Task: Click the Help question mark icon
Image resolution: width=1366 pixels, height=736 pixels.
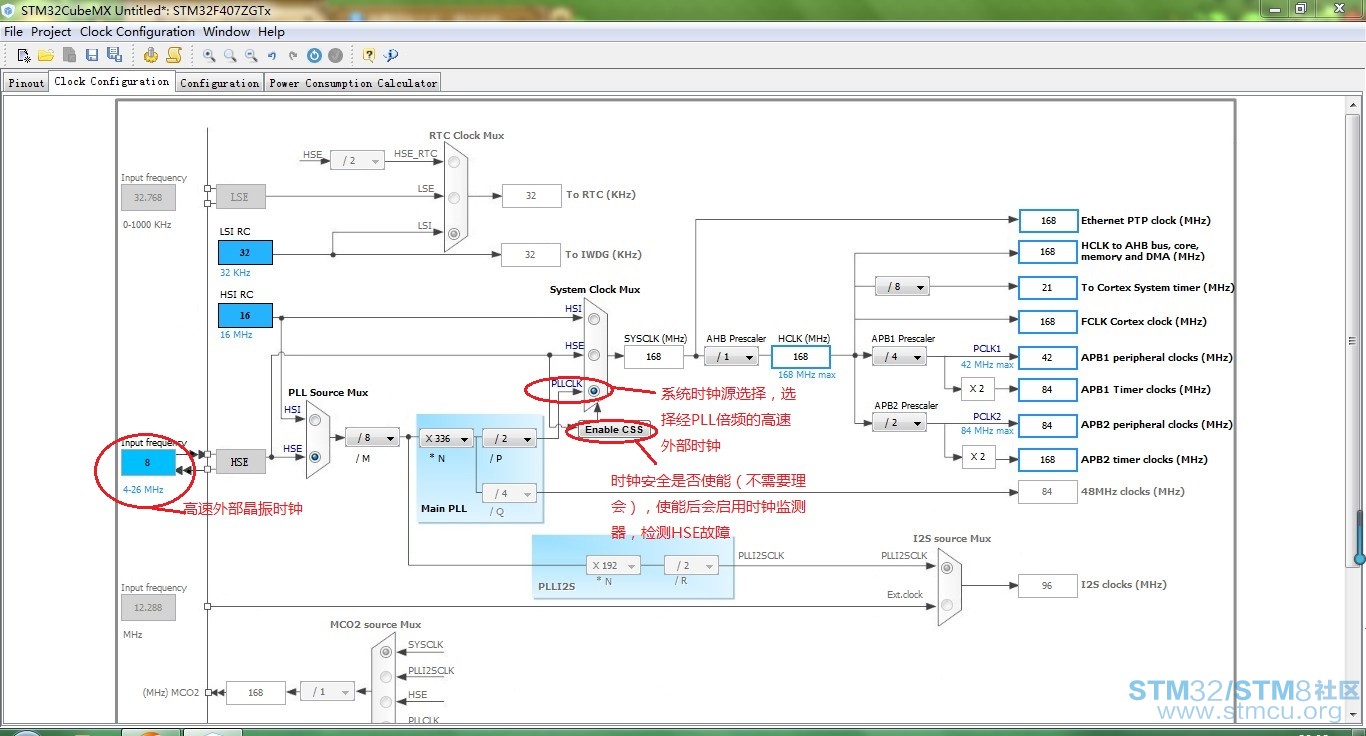Action: [x=369, y=56]
